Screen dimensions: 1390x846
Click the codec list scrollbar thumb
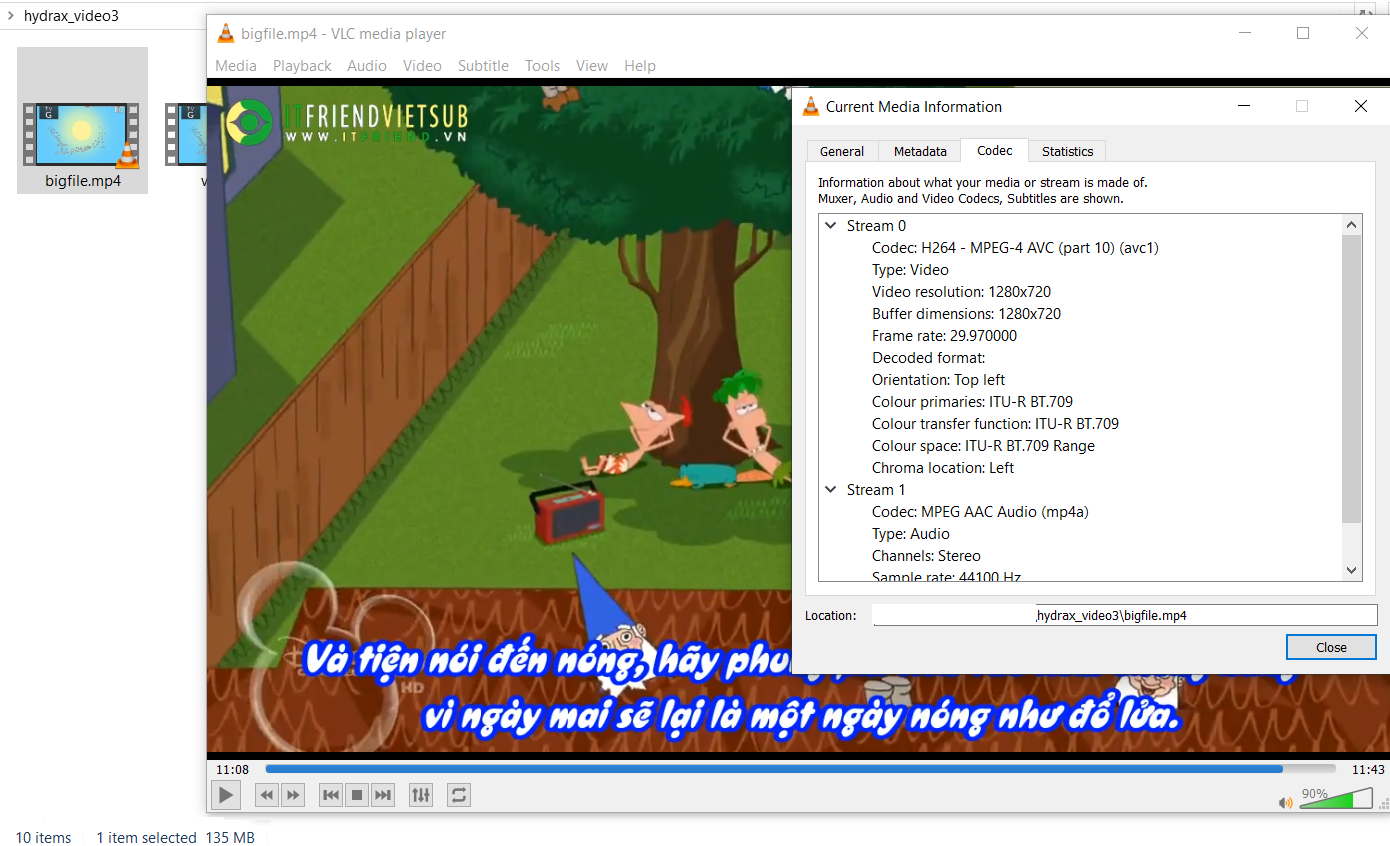(1352, 379)
